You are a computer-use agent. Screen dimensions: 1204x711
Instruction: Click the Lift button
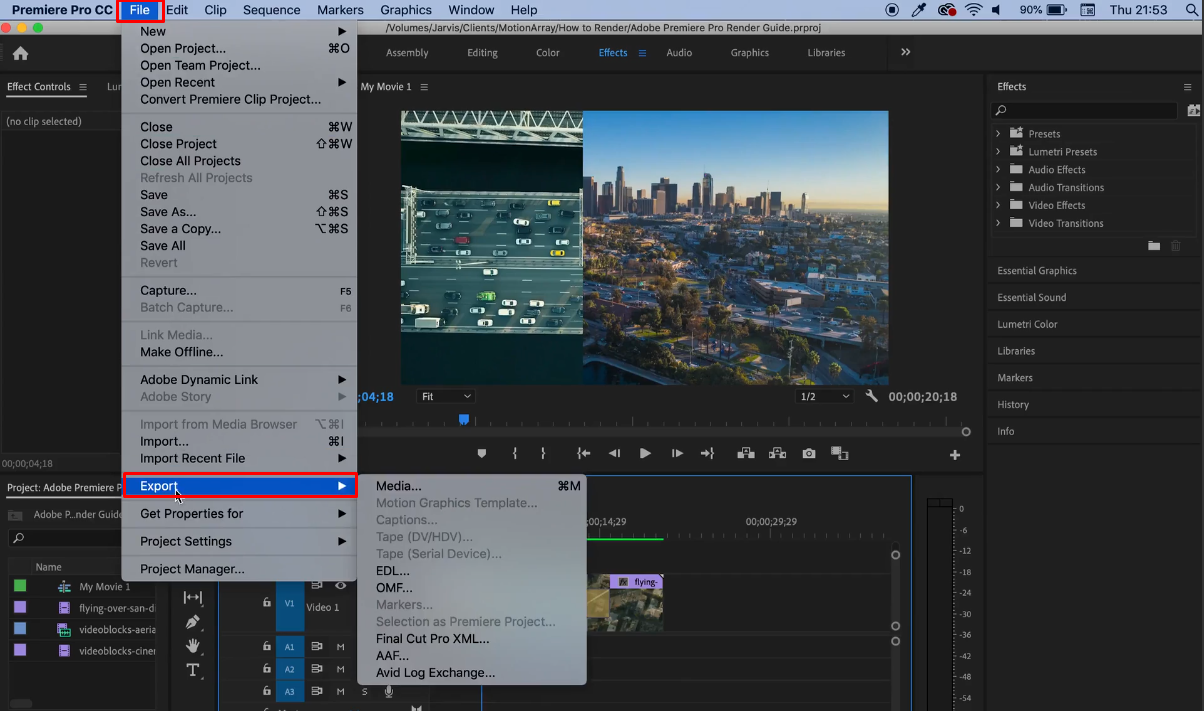point(746,453)
